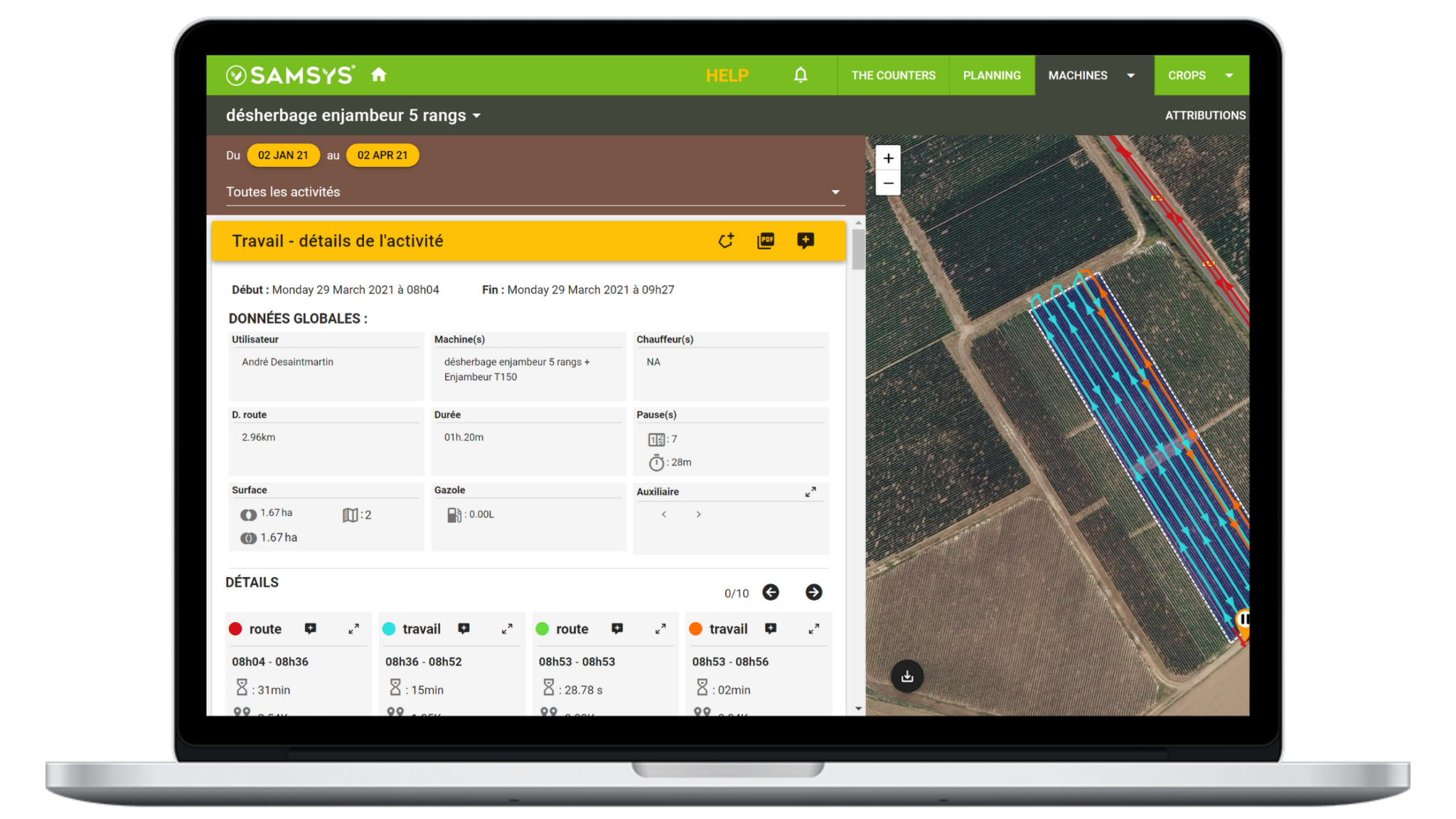Image resolution: width=1456 pixels, height=819 pixels.
Task: Open notifications bell icon
Action: 801,75
